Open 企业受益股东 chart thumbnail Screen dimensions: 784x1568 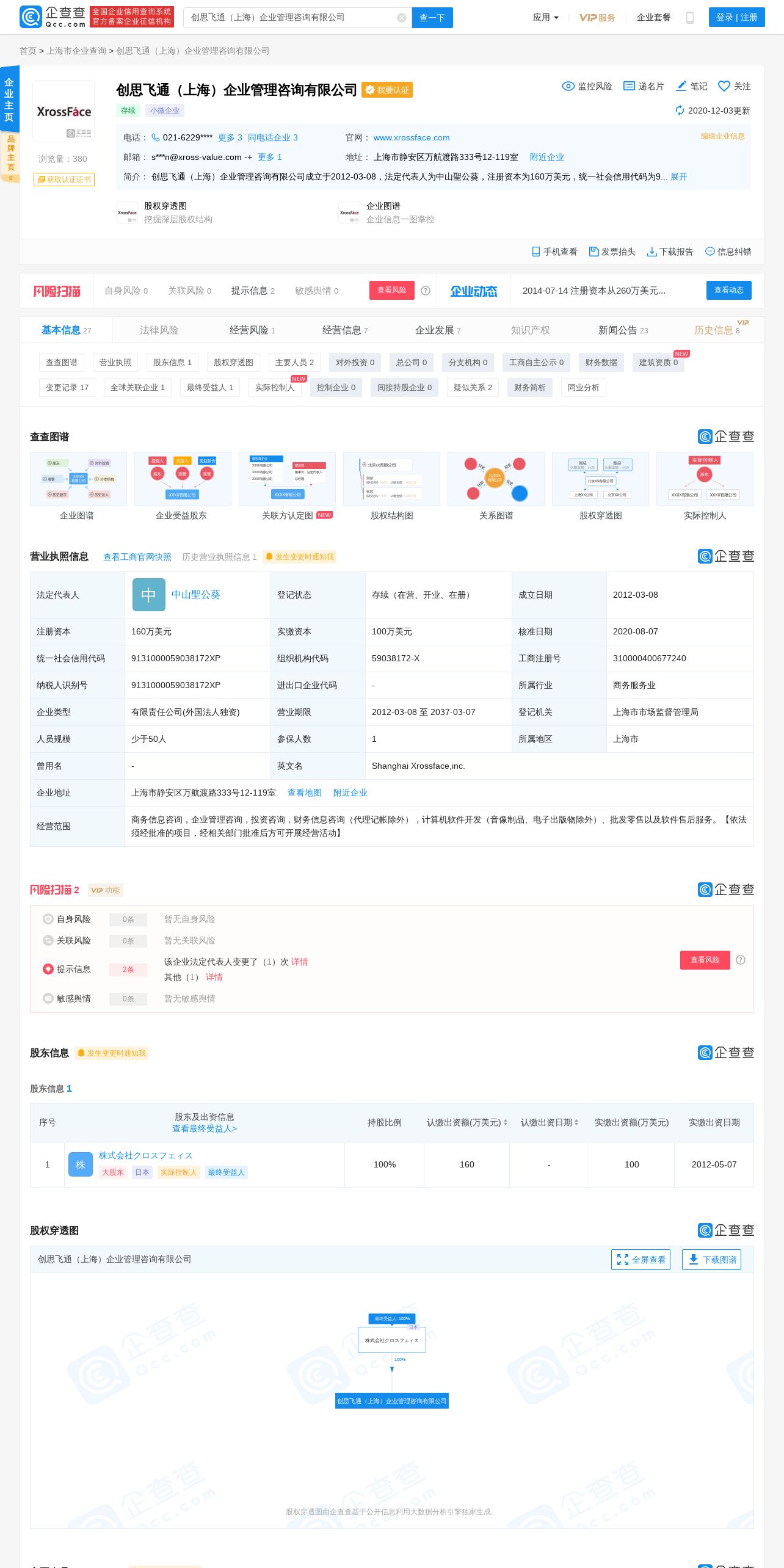183,479
